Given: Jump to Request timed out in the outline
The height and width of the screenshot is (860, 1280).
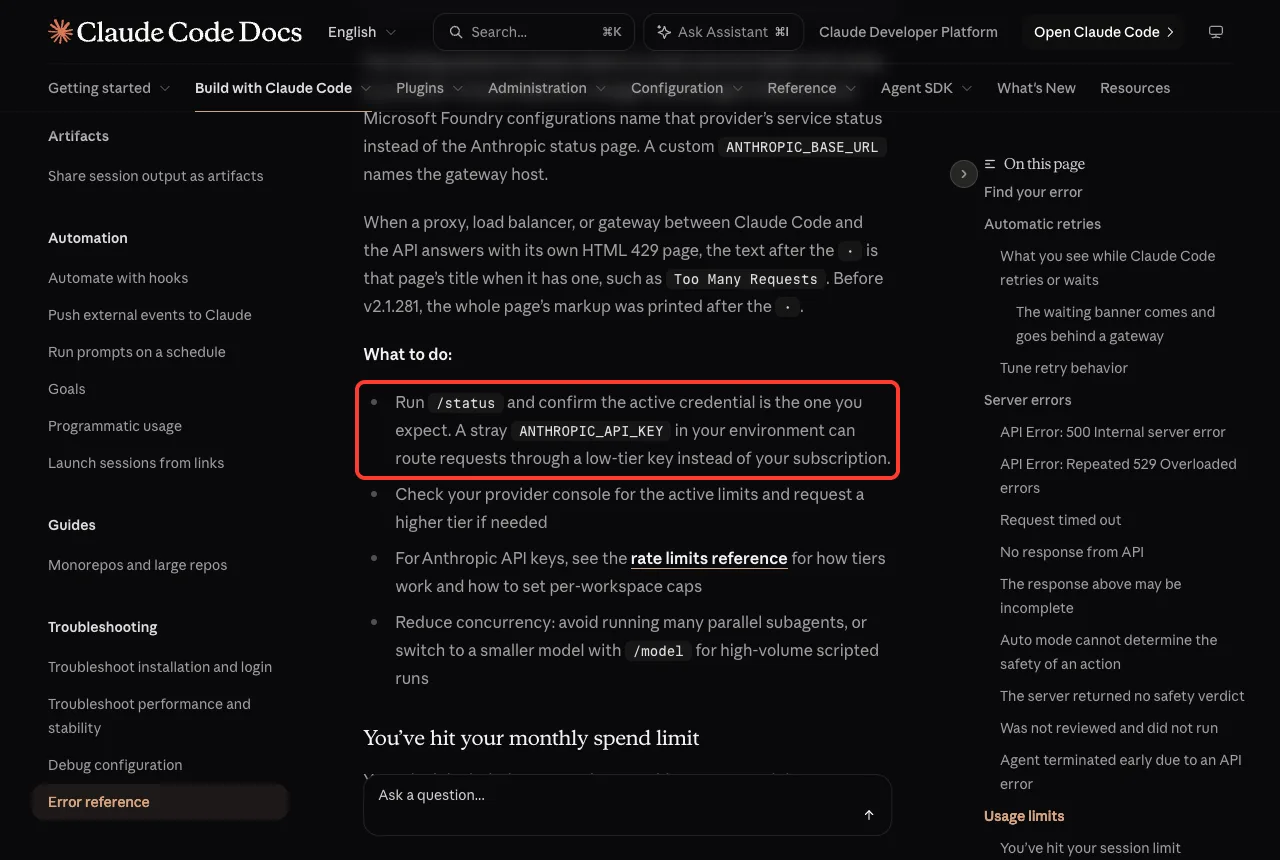Looking at the screenshot, I should pyautogui.click(x=1061, y=520).
